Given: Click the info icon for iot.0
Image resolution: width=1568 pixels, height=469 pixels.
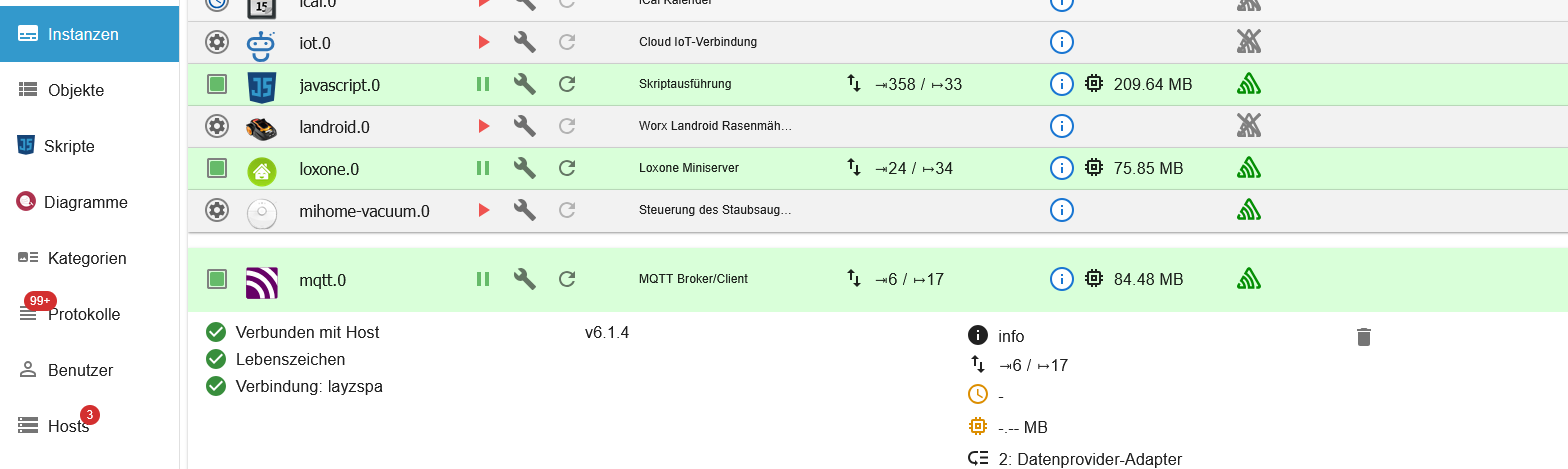Looking at the screenshot, I should click(x=1061, y=42).
